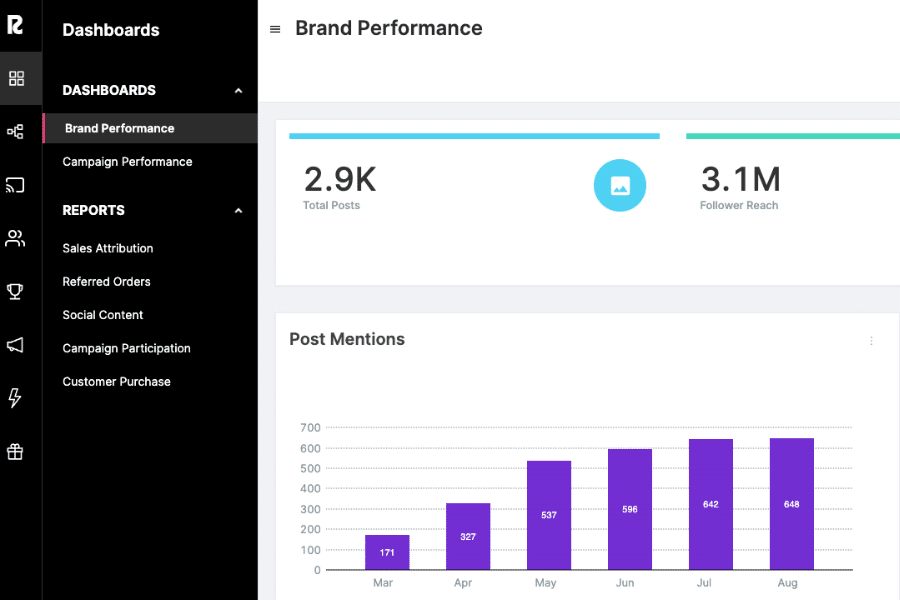
Task: Open the dashboards grid icon in the sidebar
Action: [16, 78]
